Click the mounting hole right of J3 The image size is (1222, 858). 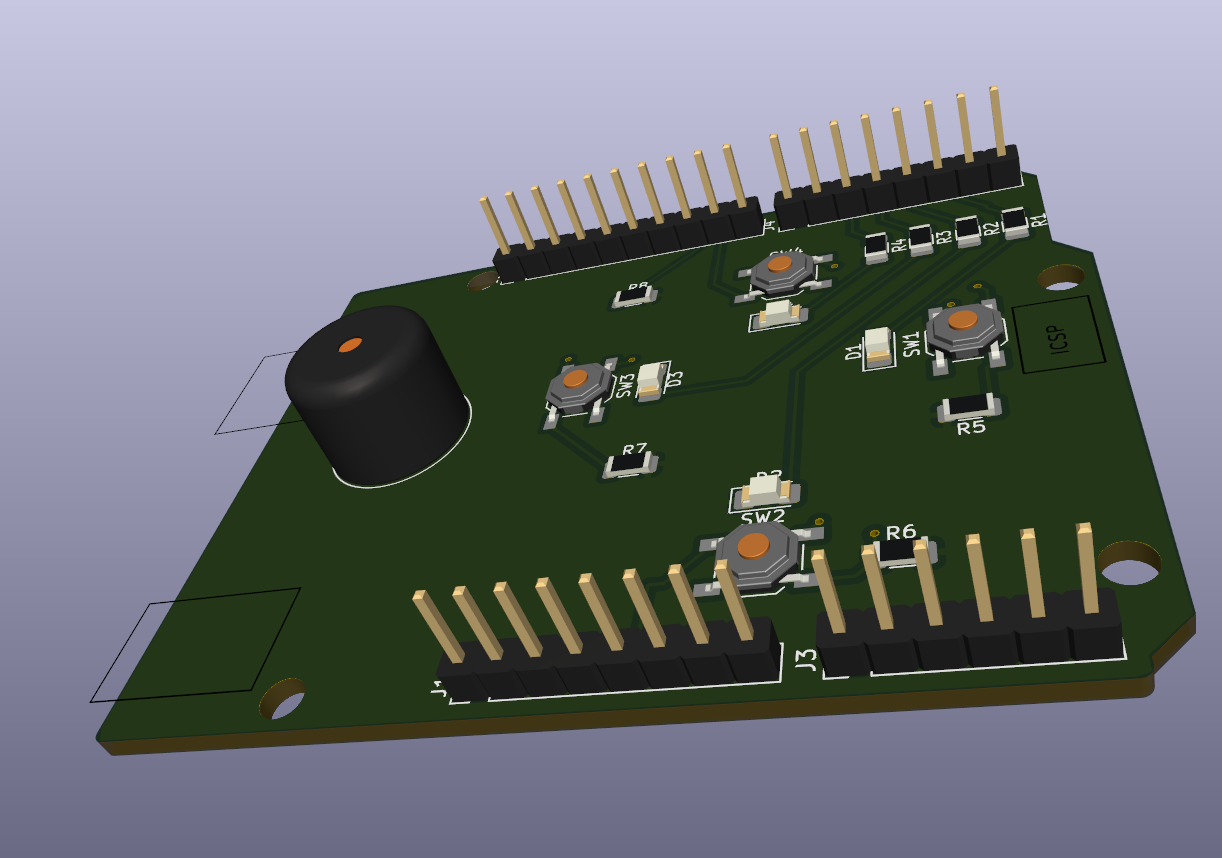(x=1131, y=565)
